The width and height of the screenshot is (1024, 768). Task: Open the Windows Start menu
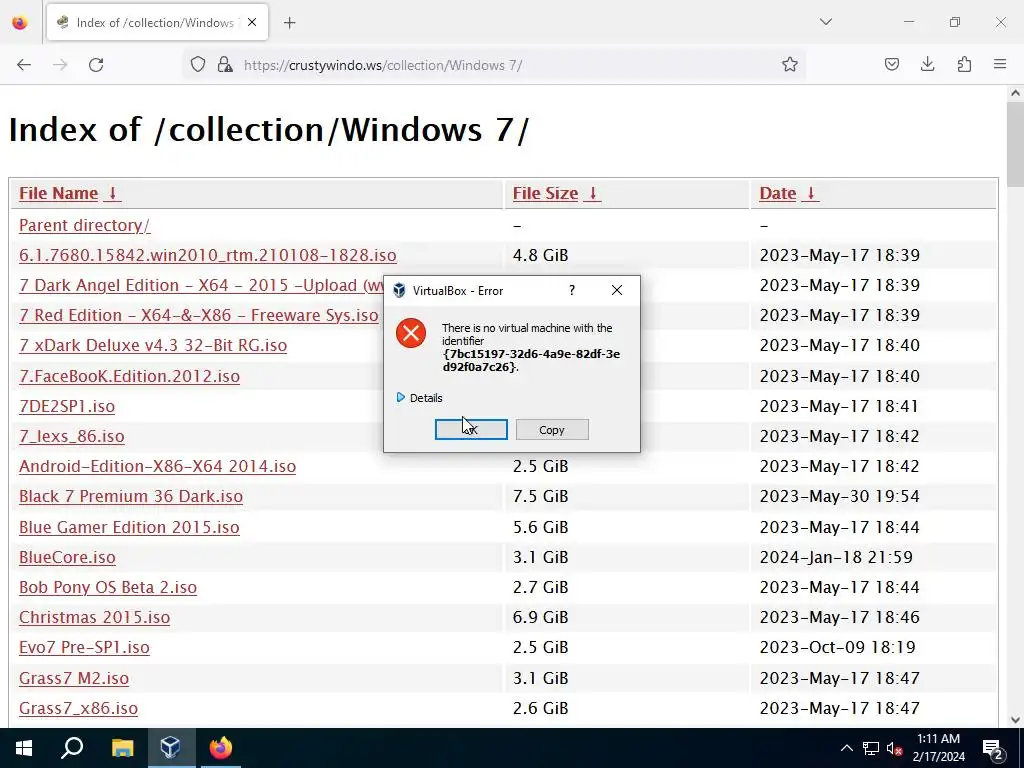(24, 748)
